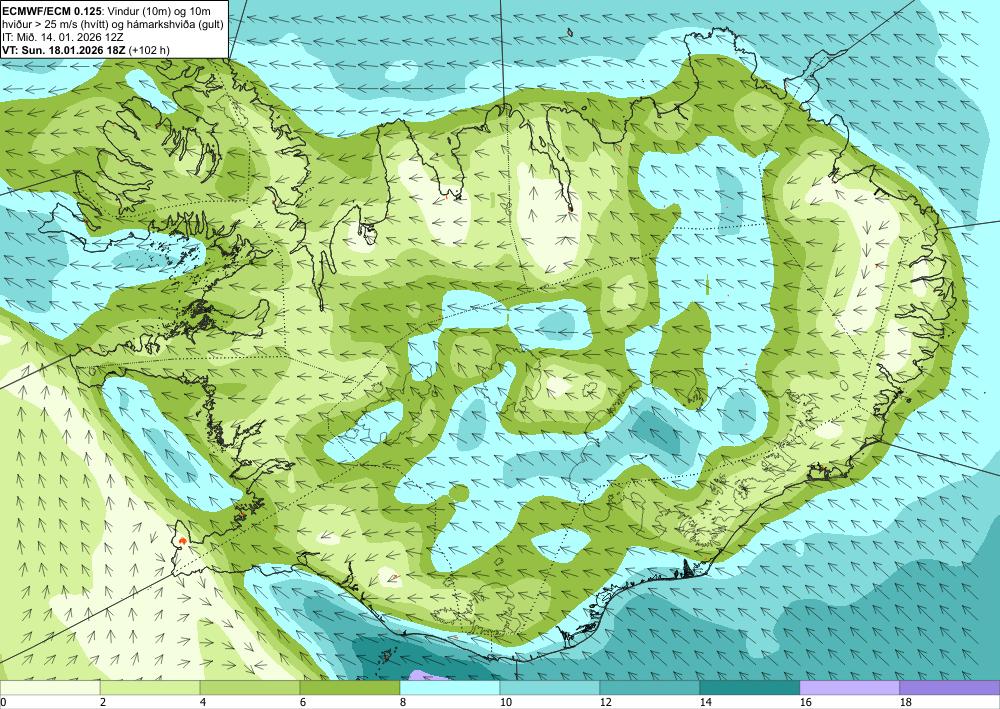
Task: Select the dark teal swatch between 14 and 16
Action: (750, 688)
